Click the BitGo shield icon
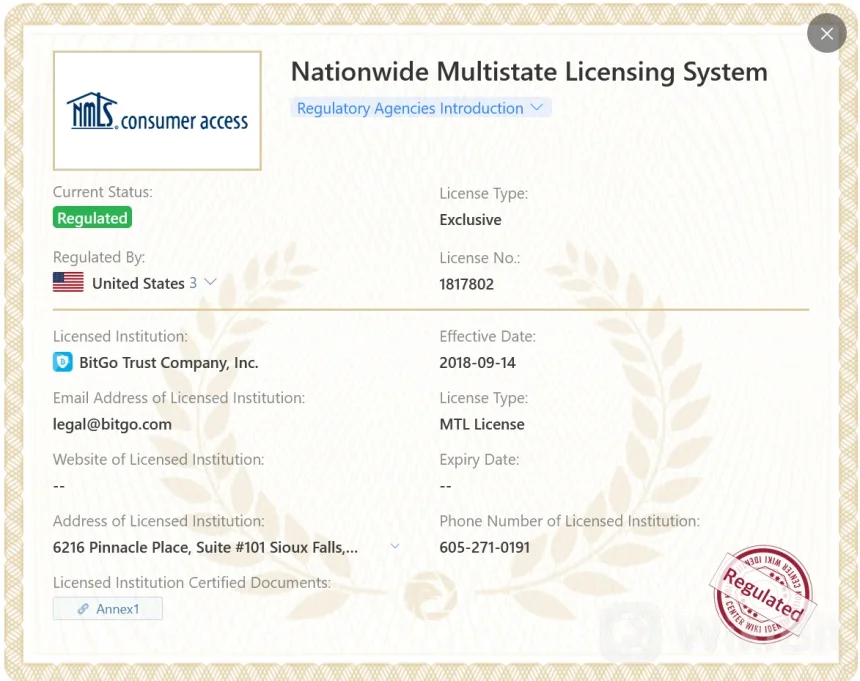This screenshot has width=860, height=681. pos(63,363)
